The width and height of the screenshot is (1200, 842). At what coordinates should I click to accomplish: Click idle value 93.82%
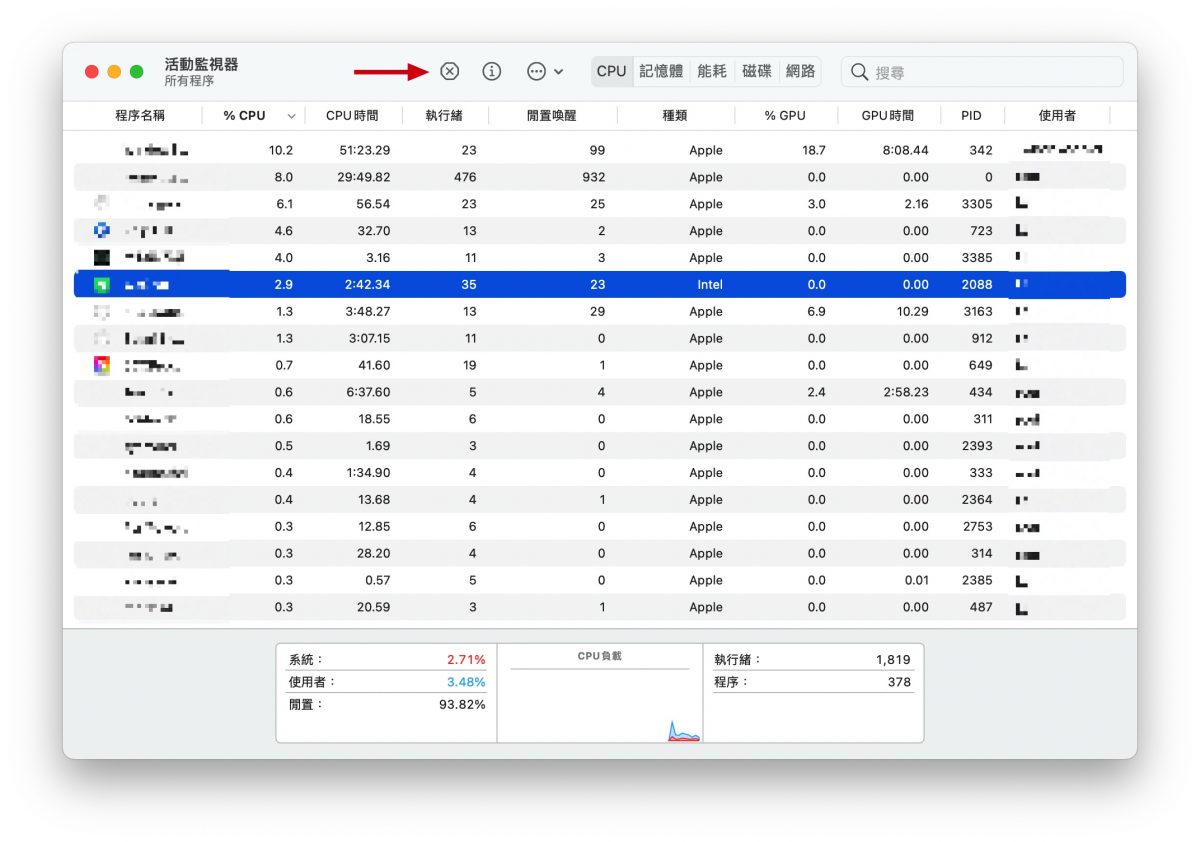pos(462,705)
